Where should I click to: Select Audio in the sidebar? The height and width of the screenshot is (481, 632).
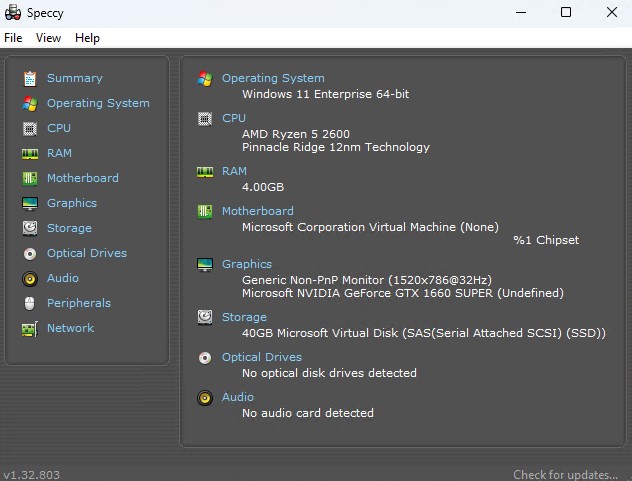tap(63, 278)
